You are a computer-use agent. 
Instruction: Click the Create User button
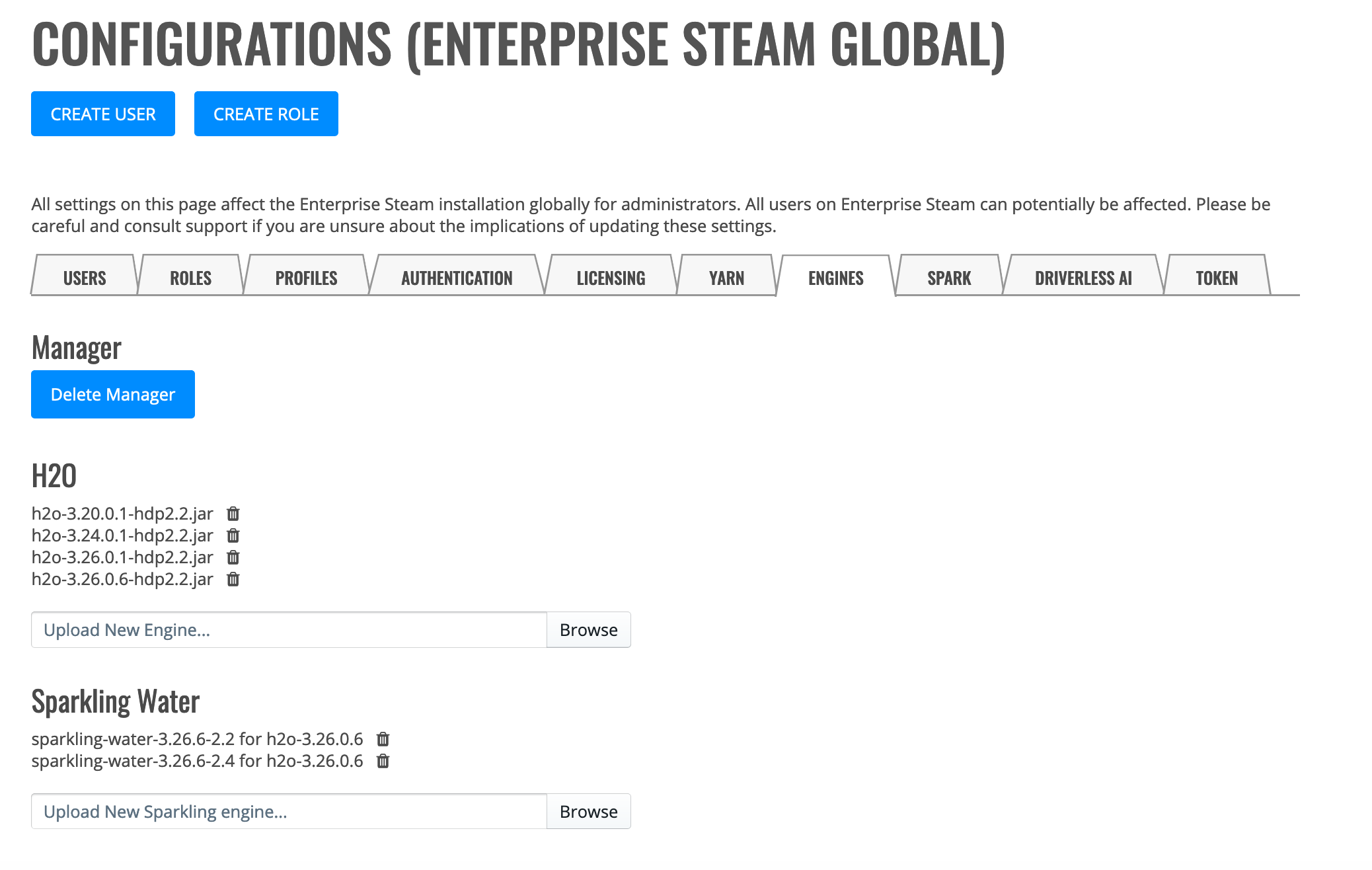click(x=103, y=114)
